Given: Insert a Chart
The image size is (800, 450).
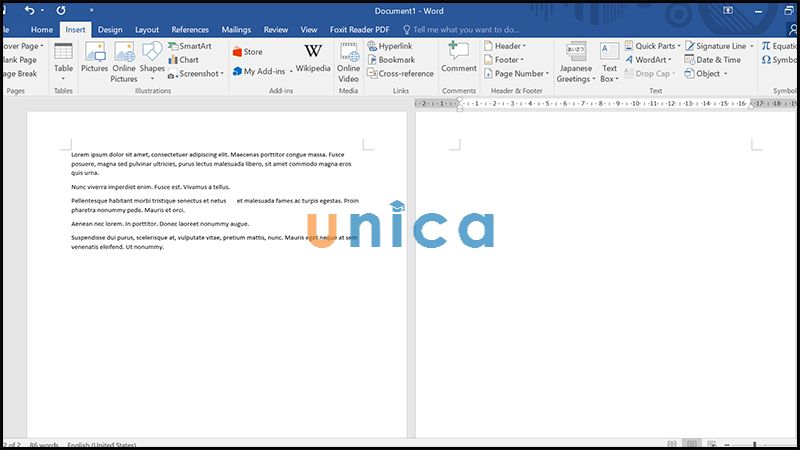Looking at the screenshot, I should 184,60.
